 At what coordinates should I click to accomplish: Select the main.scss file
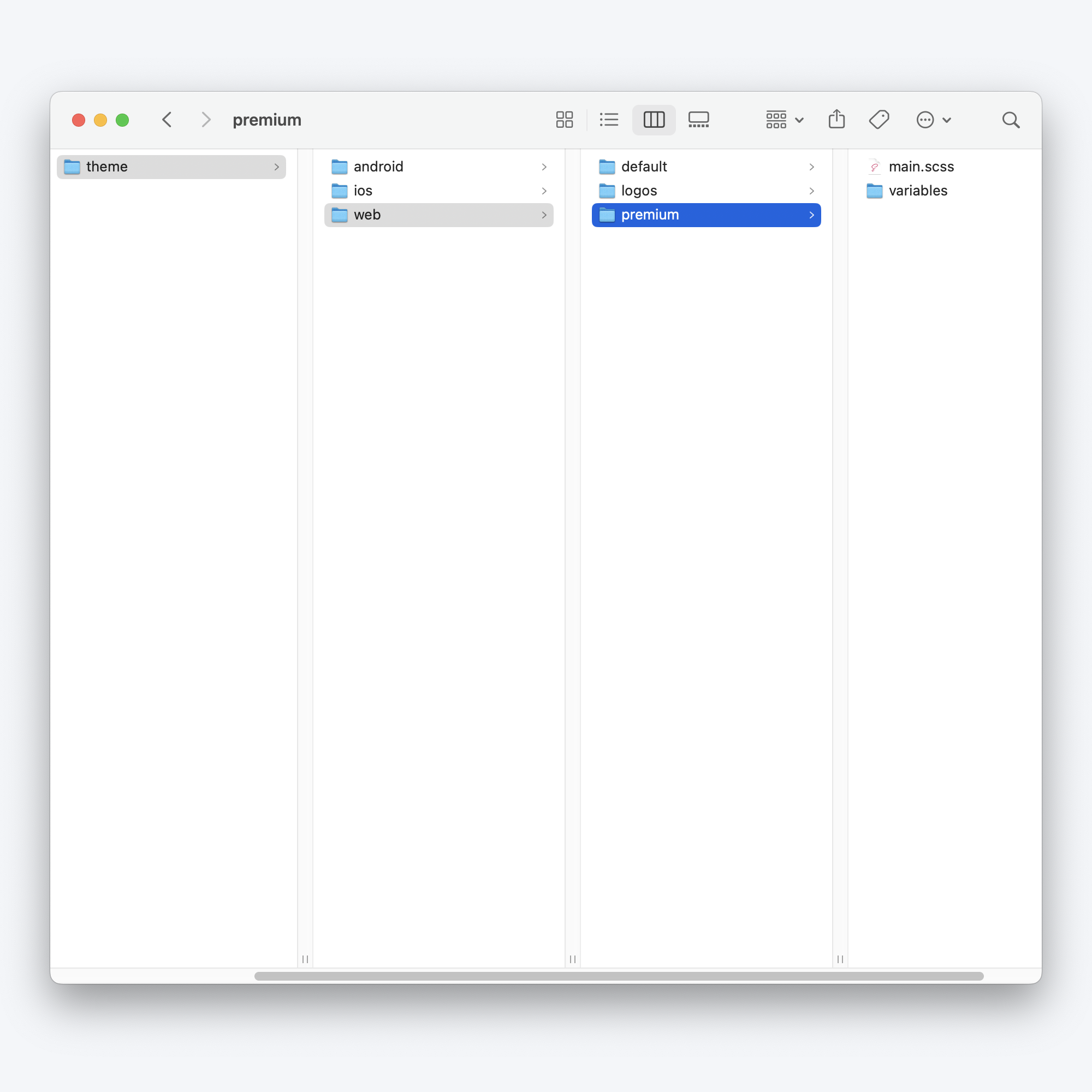pyautogui.click(x=950, y=167)
